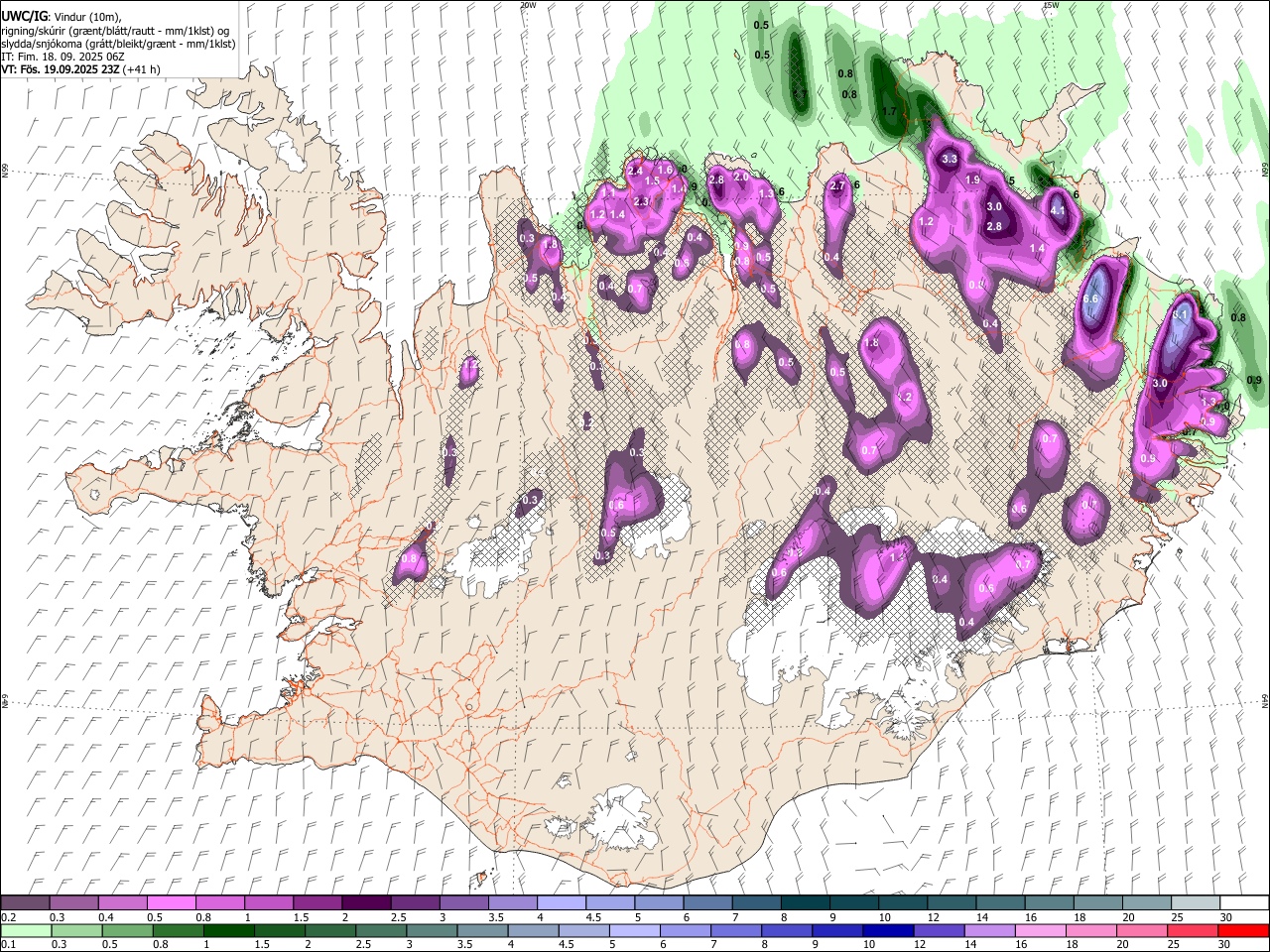
Task: Select the upper legend swatch from 6 to 7
Action: (707, 902)
